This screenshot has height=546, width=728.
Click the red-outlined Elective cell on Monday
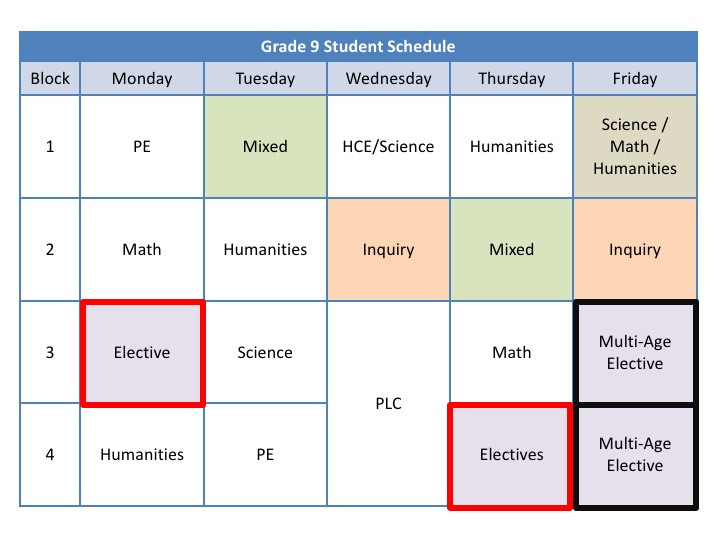pyautogui.click(x=142, y=353)
